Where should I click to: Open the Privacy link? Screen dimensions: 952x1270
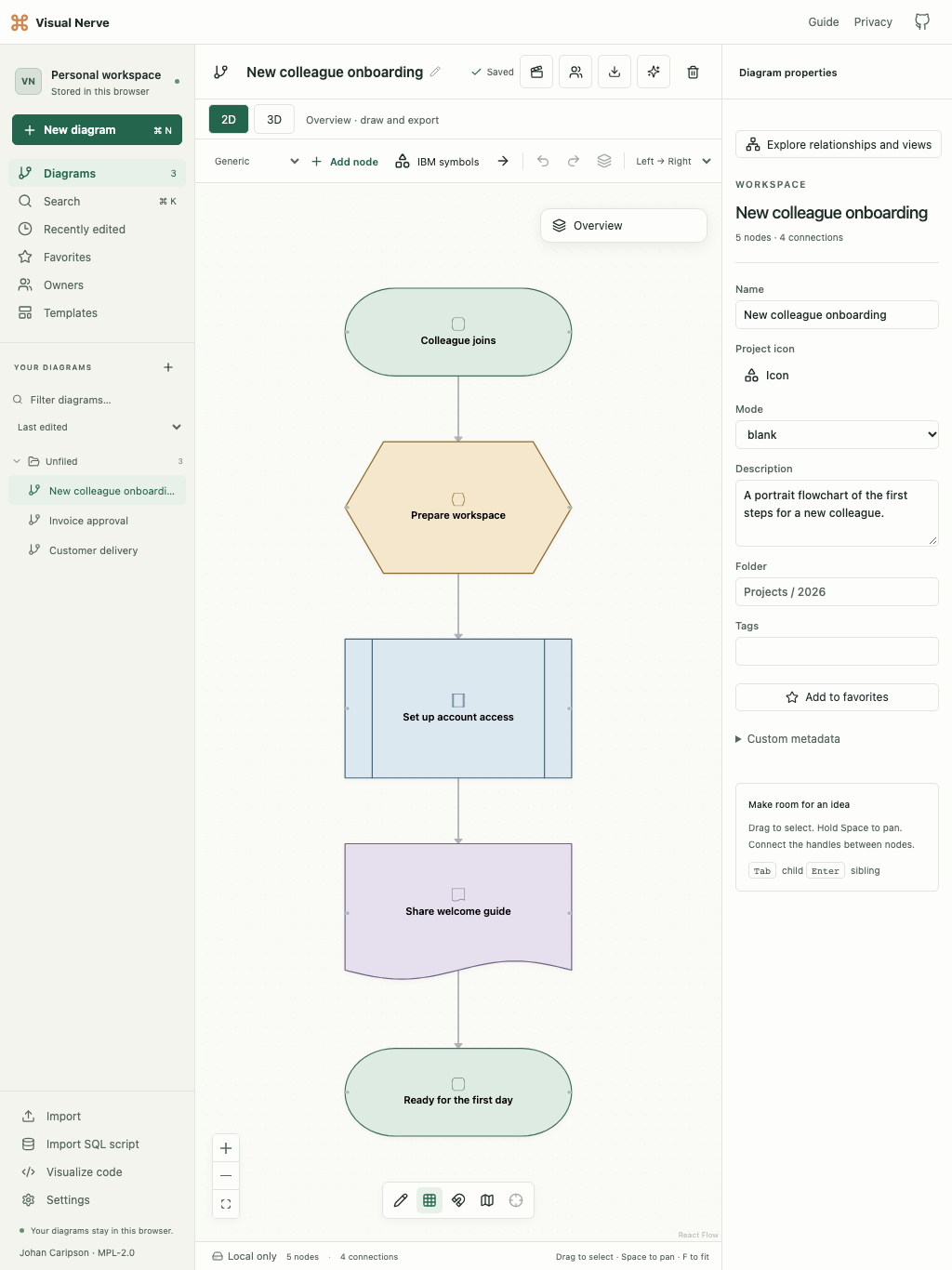coord(873,22)
